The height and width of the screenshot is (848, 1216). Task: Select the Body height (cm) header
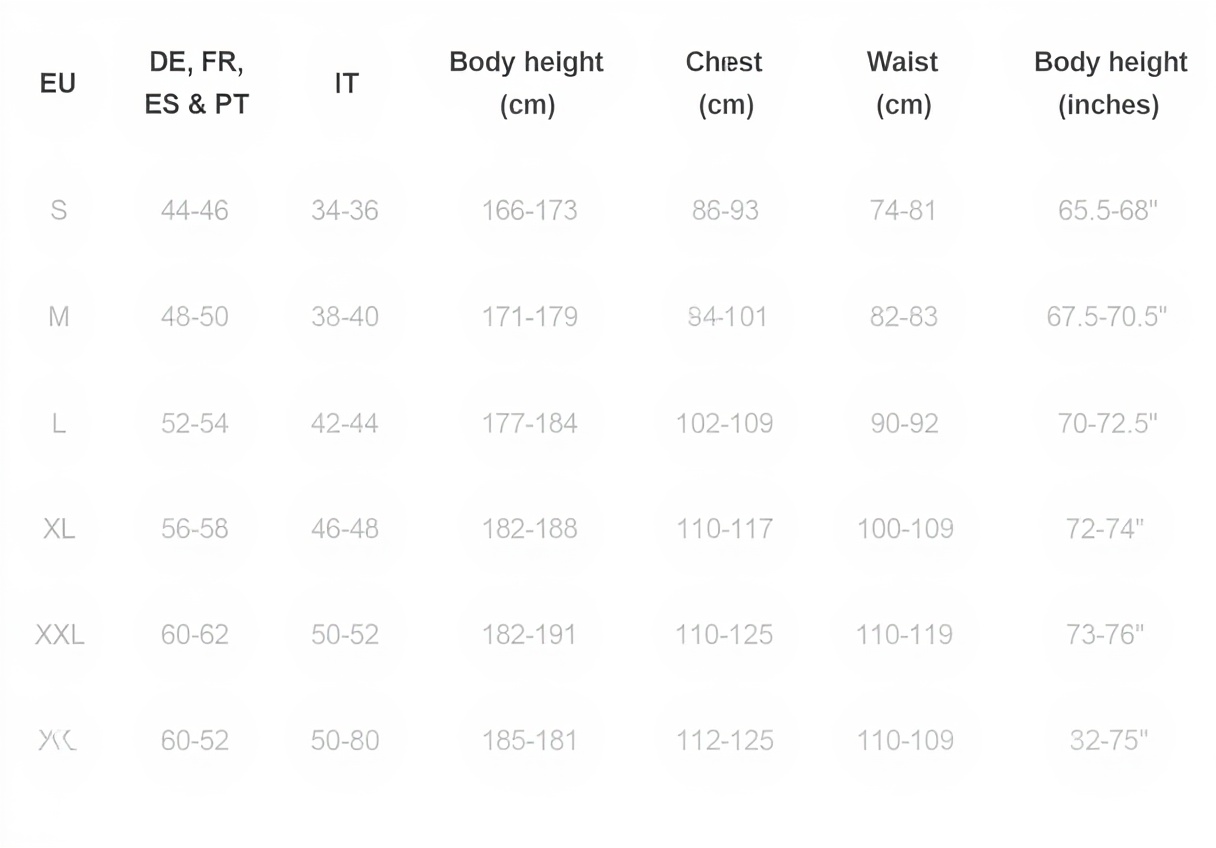pos(526,83)
